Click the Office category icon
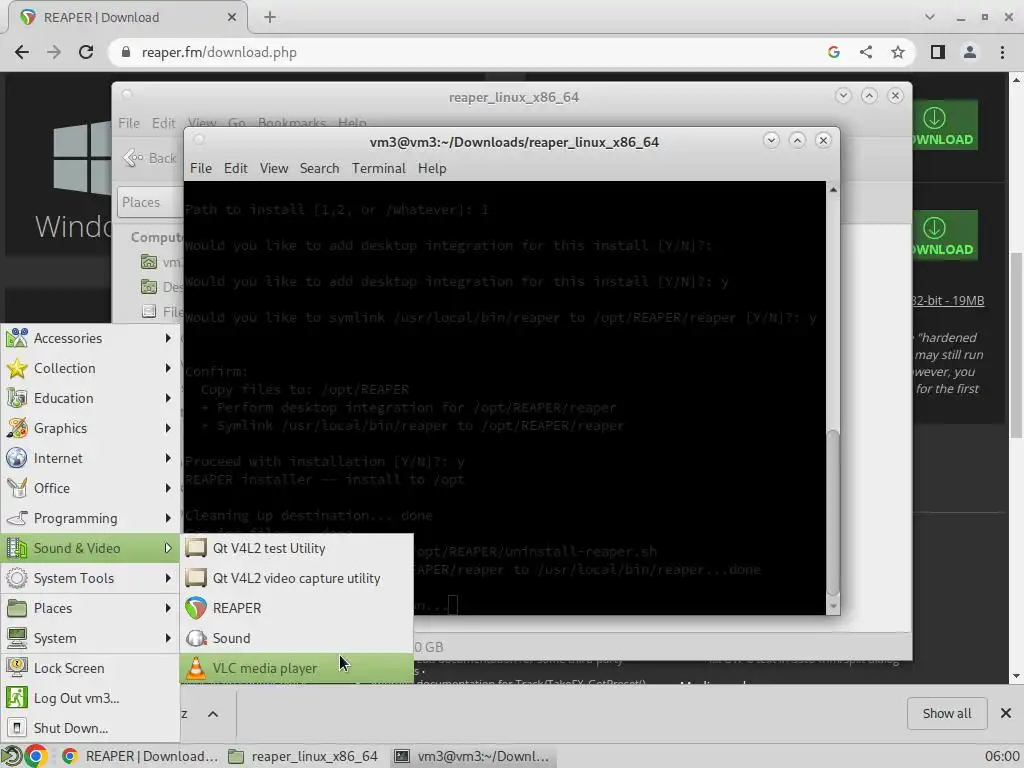The height and width of the screenshot is (768, 1024). tap(16, 488)
